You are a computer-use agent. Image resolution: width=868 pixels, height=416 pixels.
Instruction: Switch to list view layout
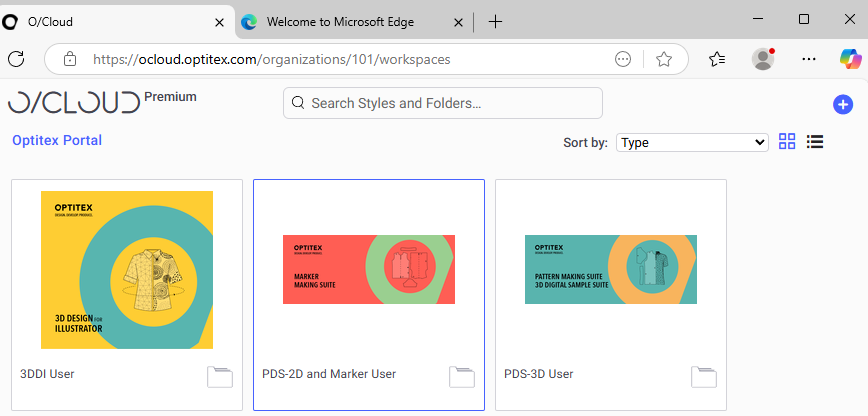815,142
